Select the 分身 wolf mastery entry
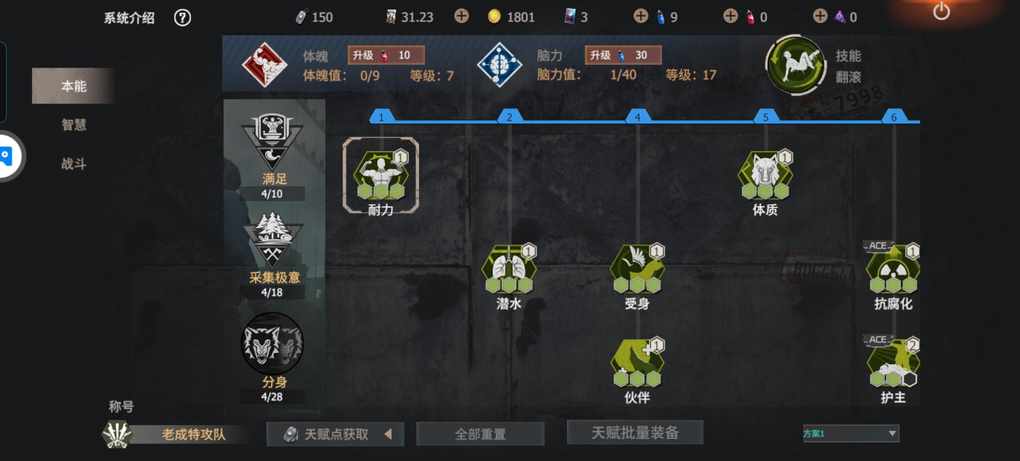 273,358
